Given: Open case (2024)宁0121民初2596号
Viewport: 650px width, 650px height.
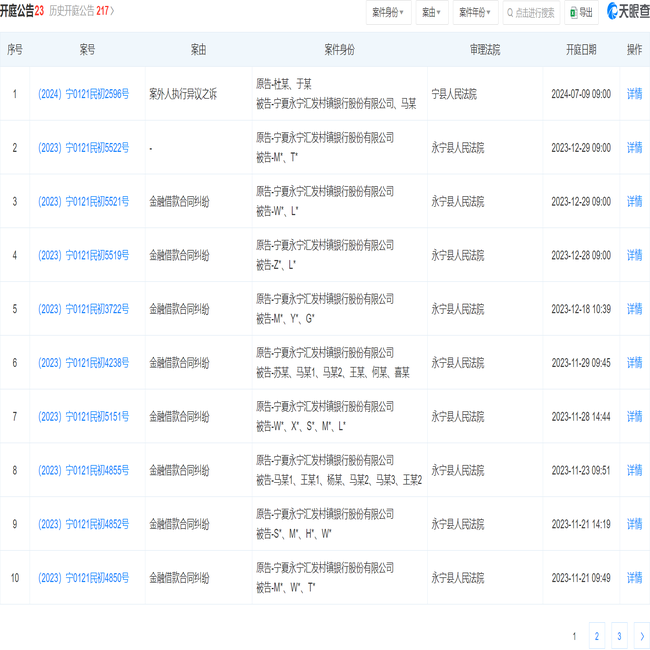Looking at the screenshot, I should coord(83,94).
